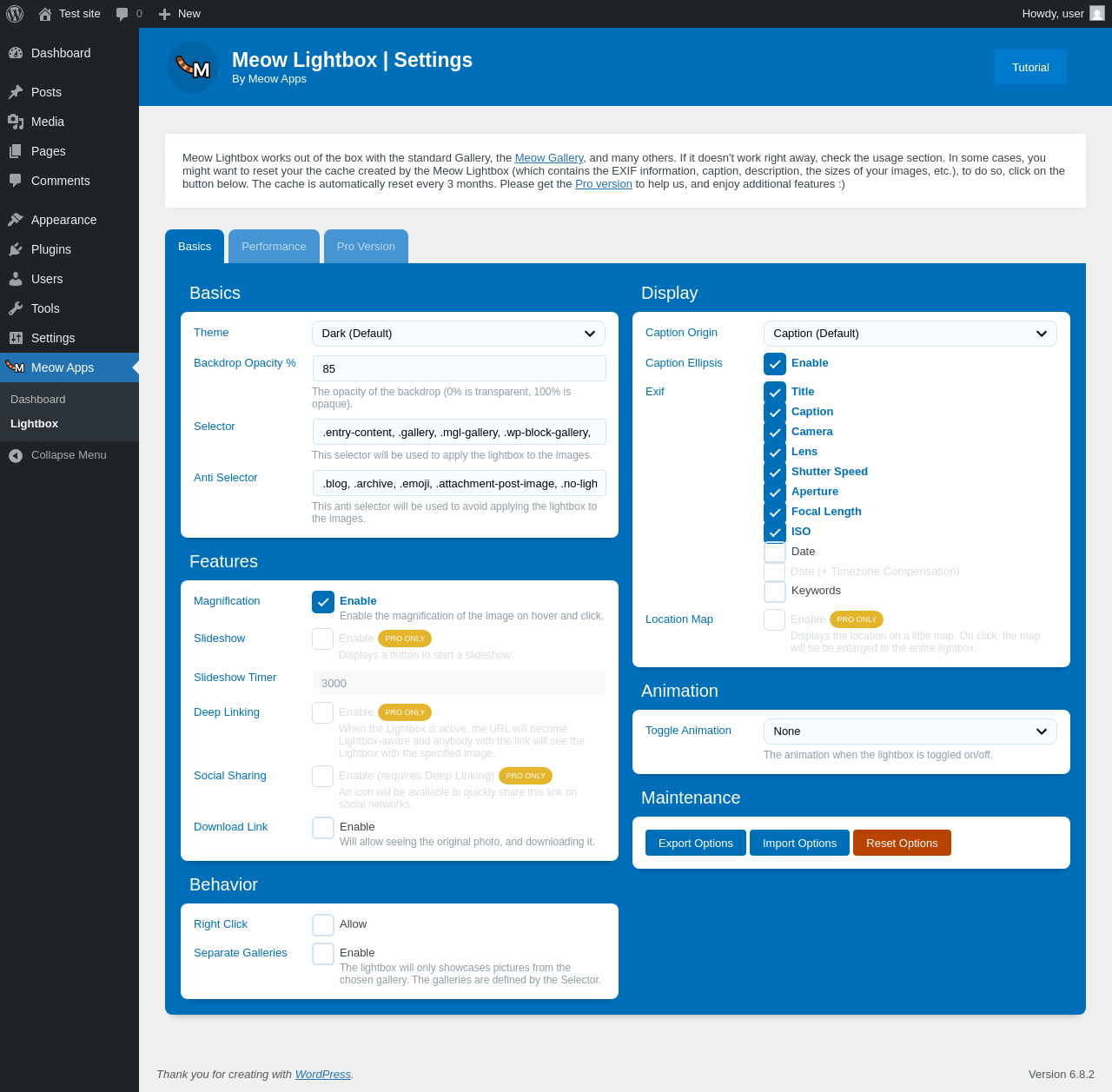Switch to the Performance tab
The height and width of the screenshot is (1092, 1112).
pos(274,247)
